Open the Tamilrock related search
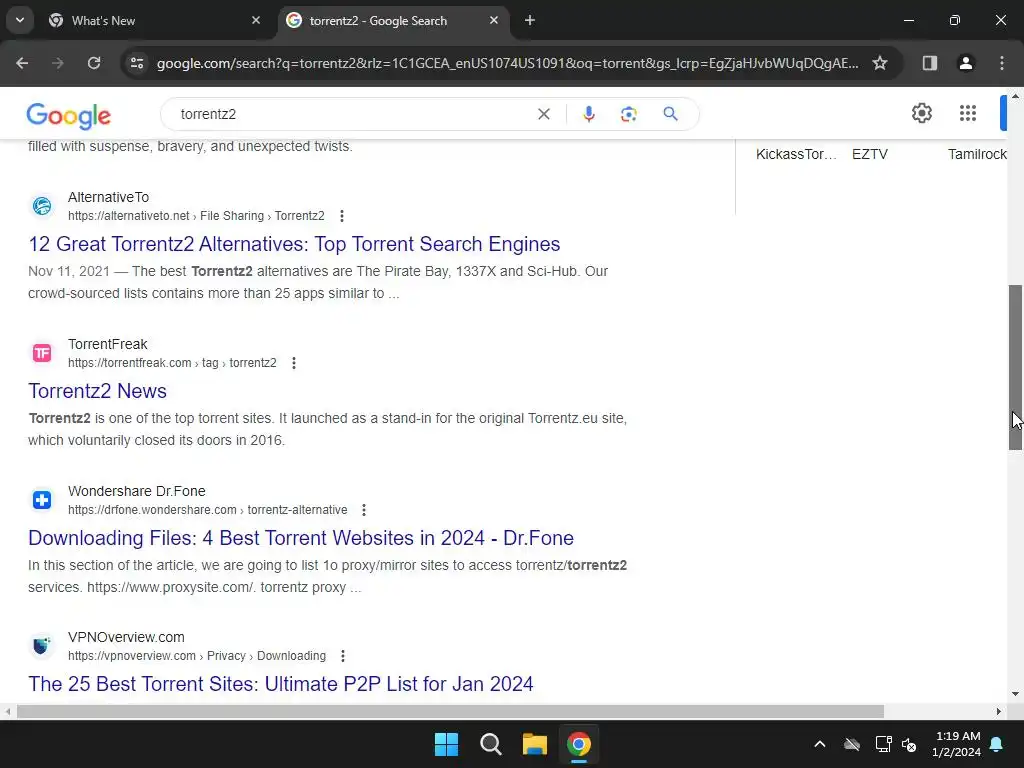Screen dimensions: 1024x768 (x=977, y=154)
